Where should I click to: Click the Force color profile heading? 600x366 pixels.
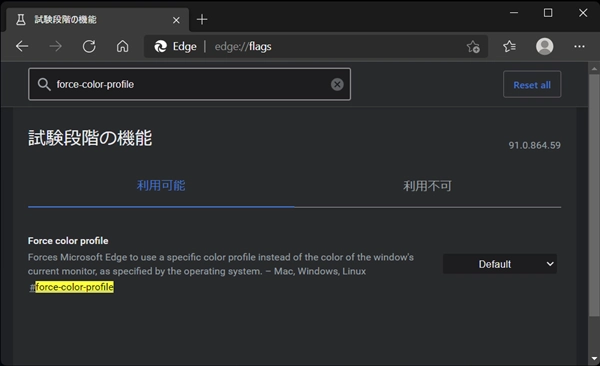[x=68, y=241]
